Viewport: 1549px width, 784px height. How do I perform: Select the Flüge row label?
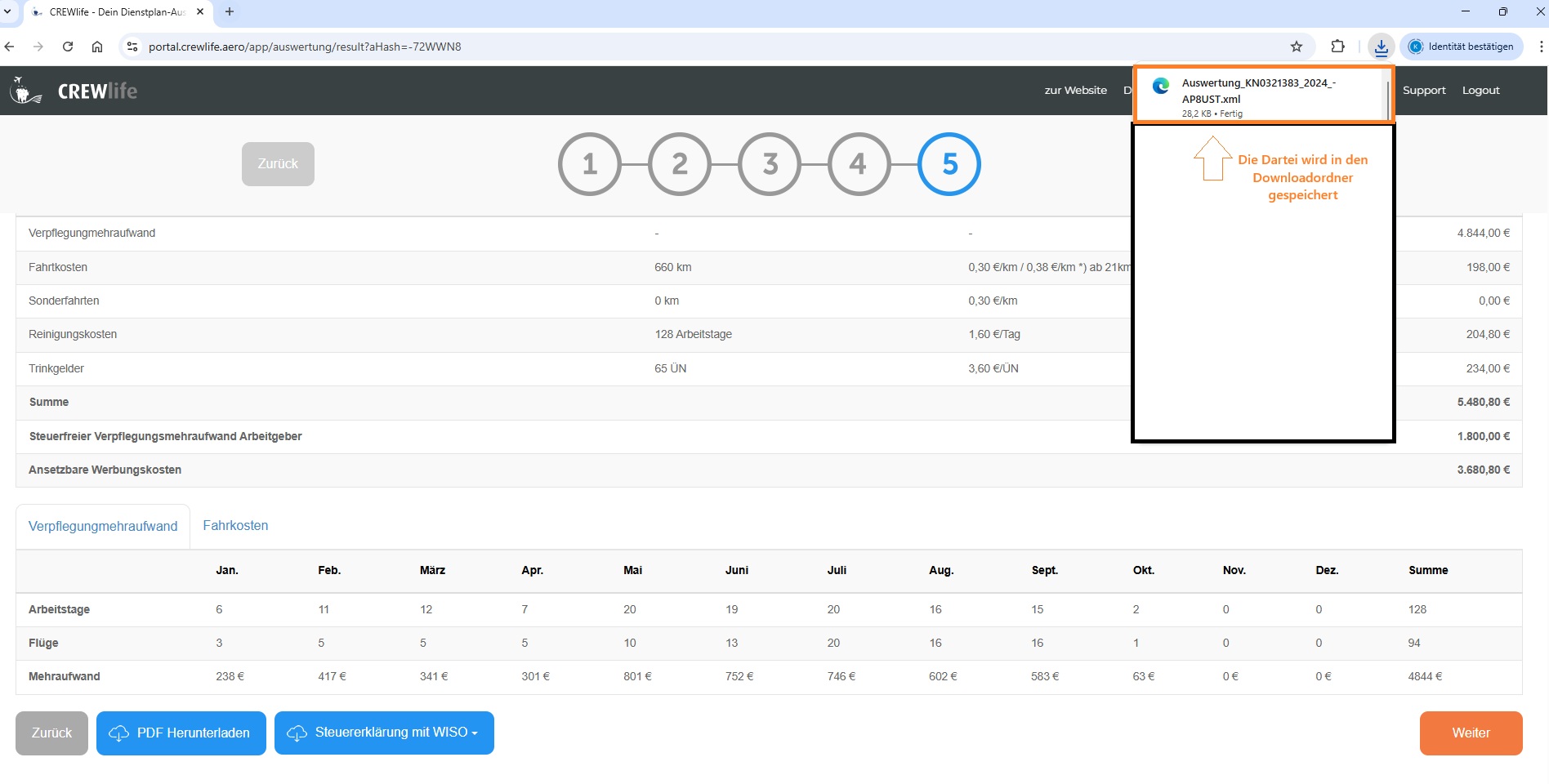point(43,643)
